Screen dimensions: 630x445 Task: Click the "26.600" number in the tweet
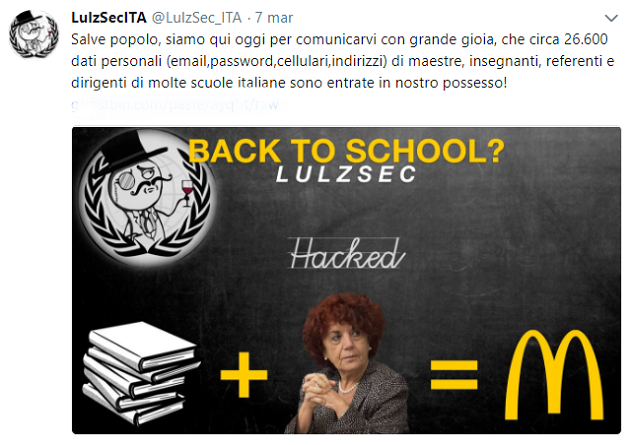pyautogui.click(x=586, y=39)
